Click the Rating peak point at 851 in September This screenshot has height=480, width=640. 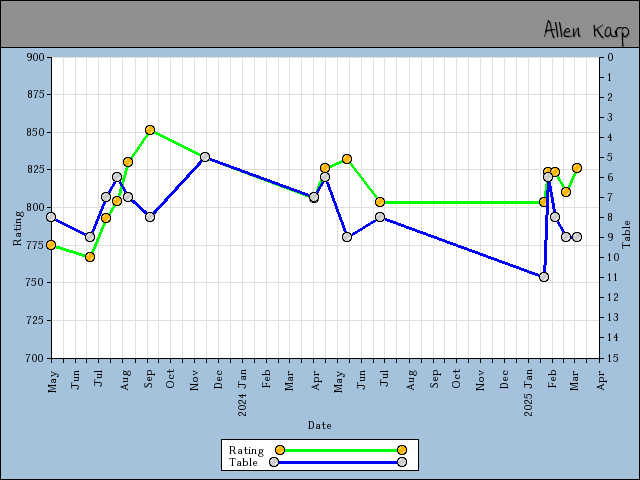pyautogui.click(x=150, y=130)
